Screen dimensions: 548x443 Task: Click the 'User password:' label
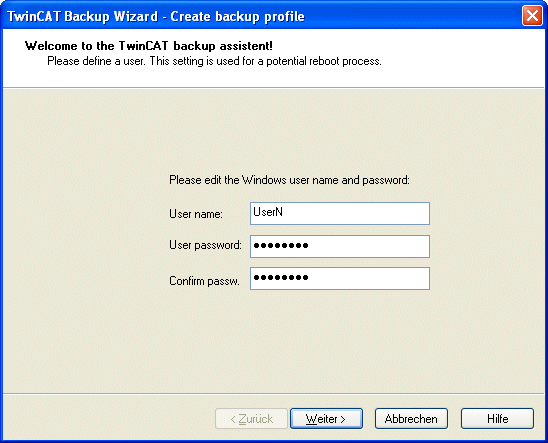pos(205,245)
